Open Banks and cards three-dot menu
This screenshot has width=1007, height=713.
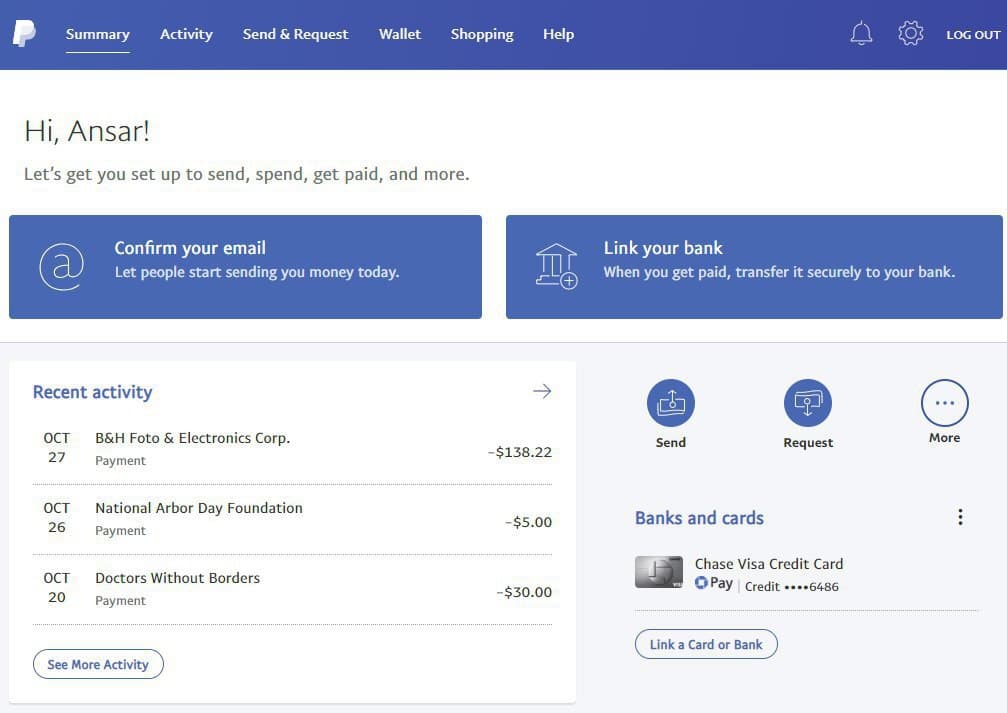click(960, 517)
